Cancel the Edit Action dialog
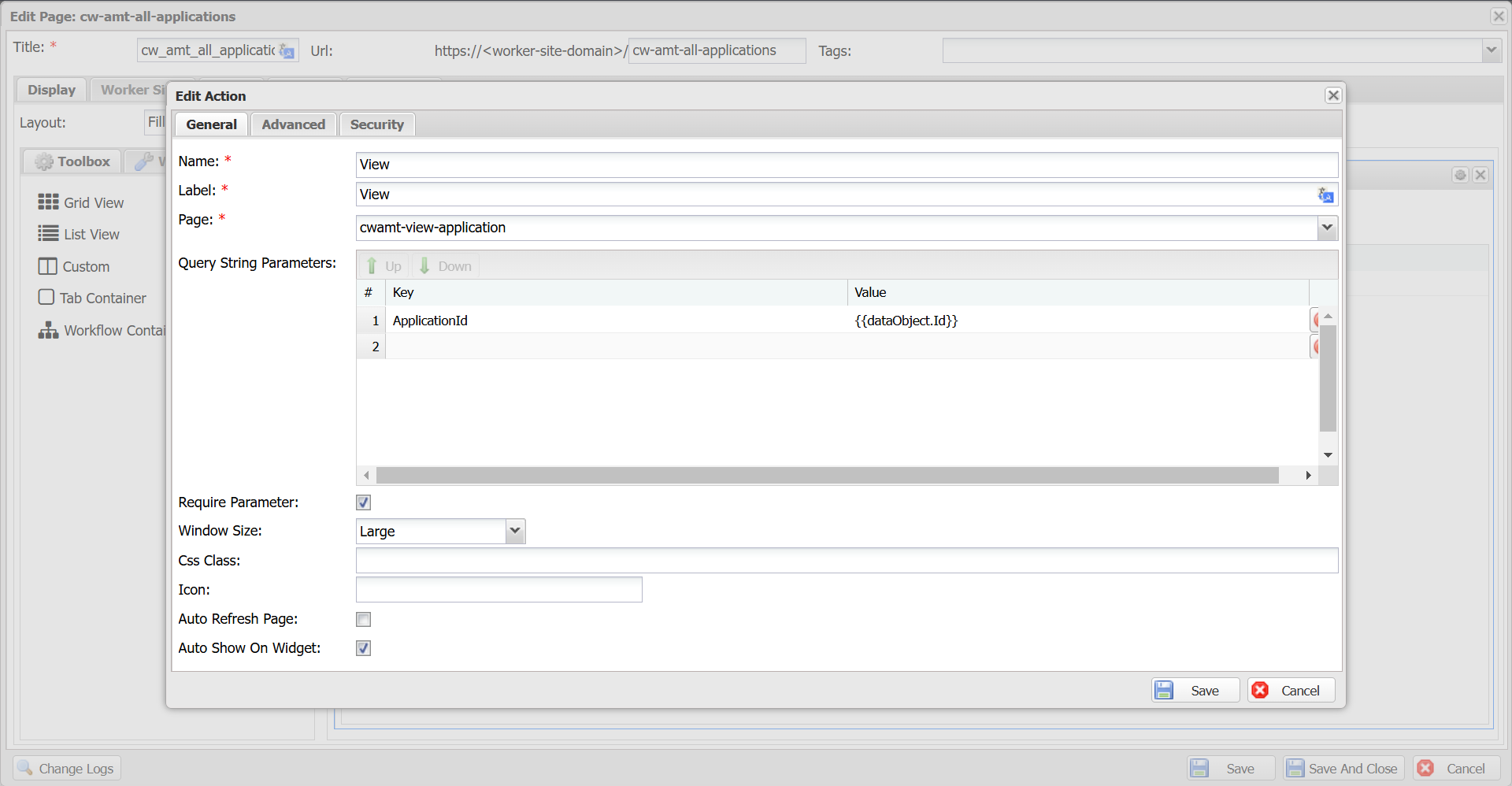This screenshot has height=786, width=1512. [x=1291, y=691]
